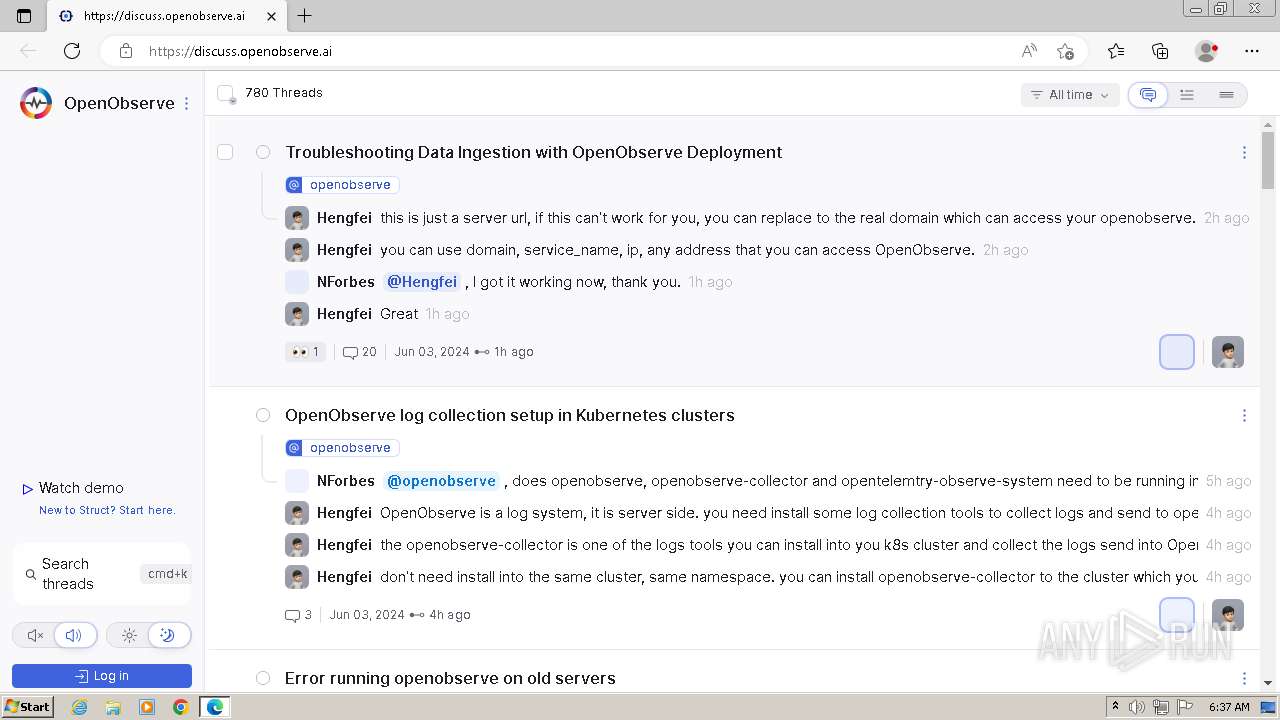
Task: Click the taskbar clock showing 6:37 AM
Action: tap(1229, 707)
